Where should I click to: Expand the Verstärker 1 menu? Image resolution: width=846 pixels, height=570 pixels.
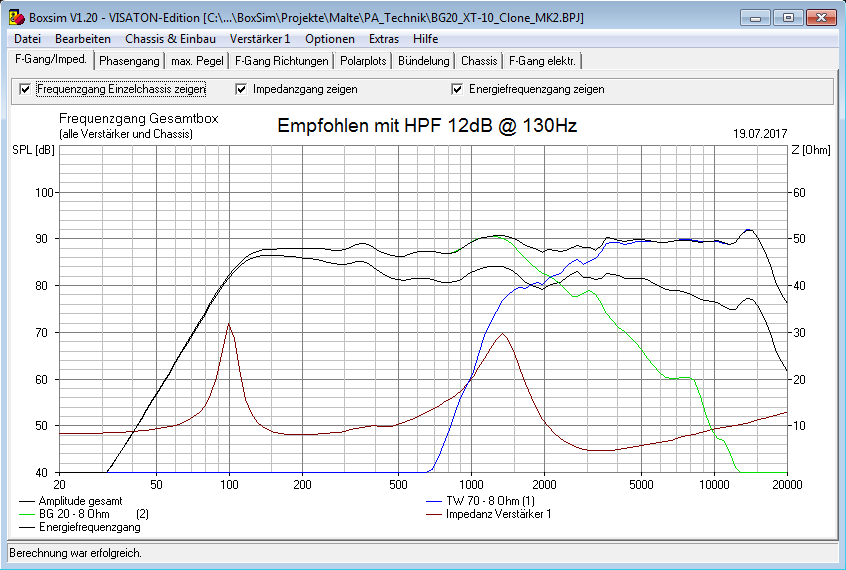(259, 39)
